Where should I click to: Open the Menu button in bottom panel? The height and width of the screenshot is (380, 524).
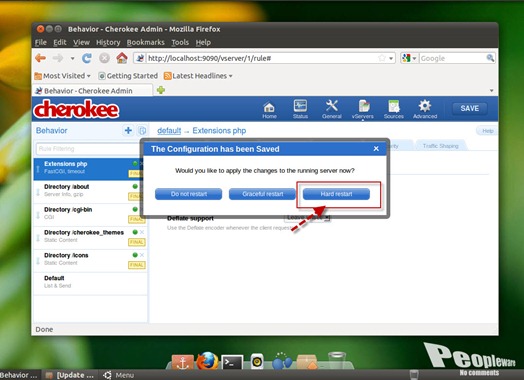click(119, 375)
